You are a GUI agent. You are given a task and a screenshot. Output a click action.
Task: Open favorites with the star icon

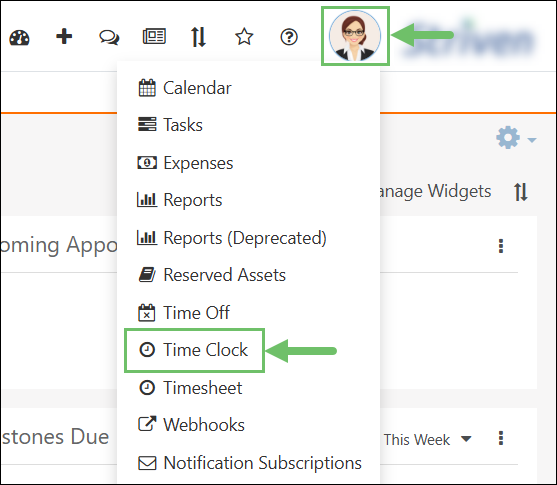pos(244,37)
